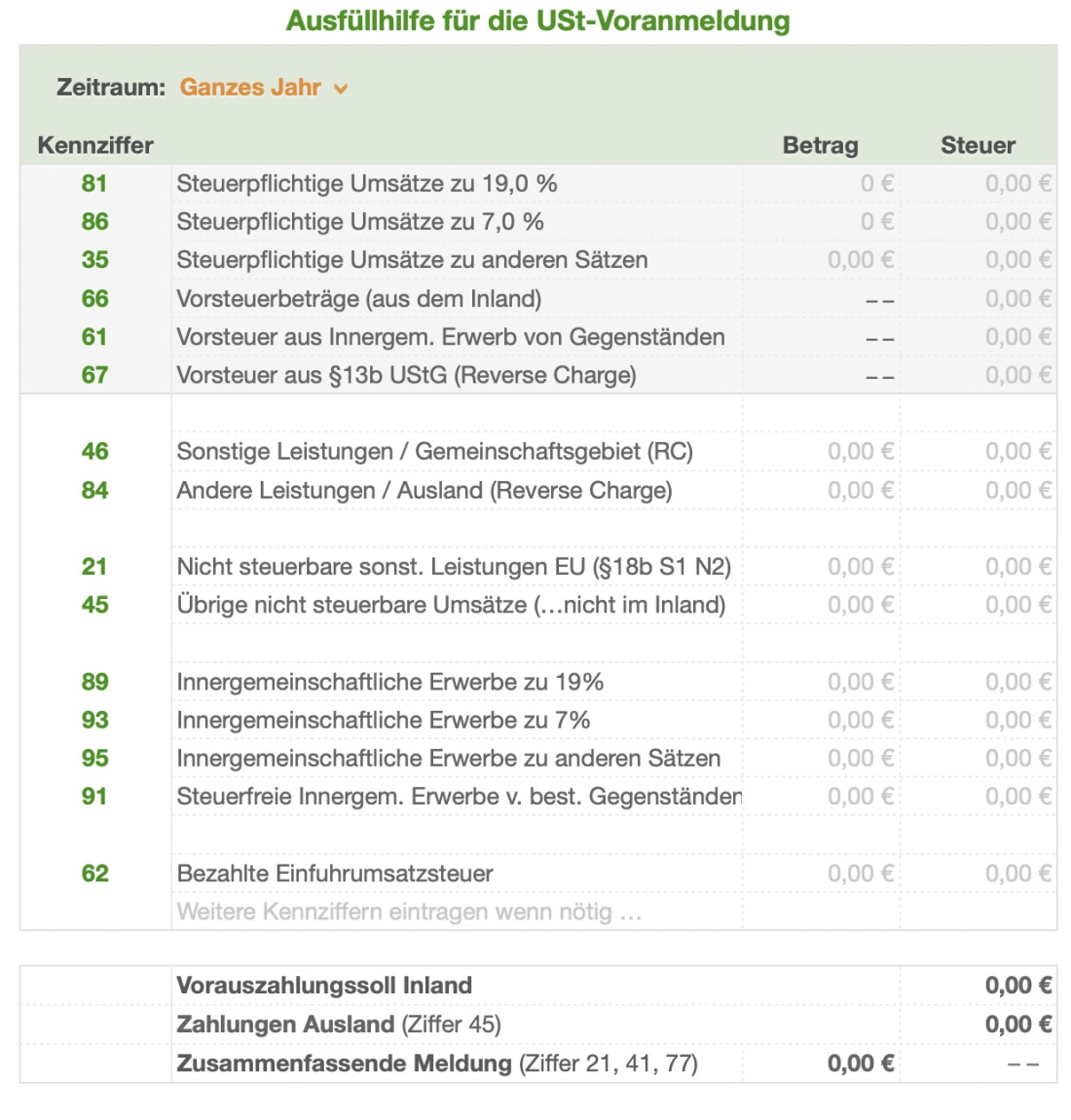The image size is (1071, 1120).
Task: Open the Zeitraum dropdown showing Ganzes Jahr
Action: pos(249,88)
